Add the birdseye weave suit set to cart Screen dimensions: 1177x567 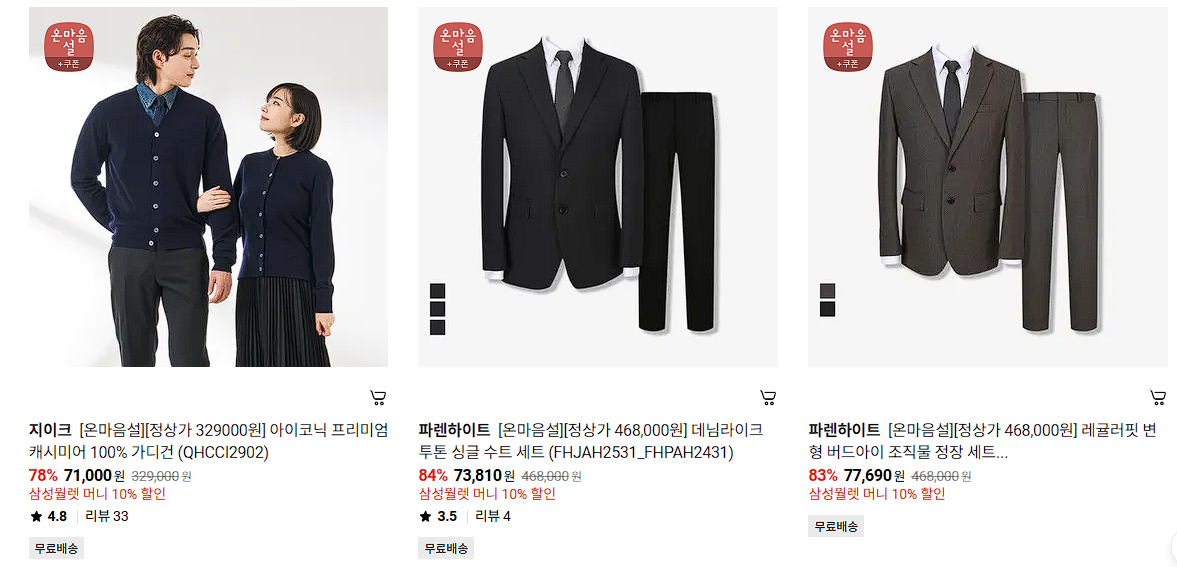[x=1158, y=397]
